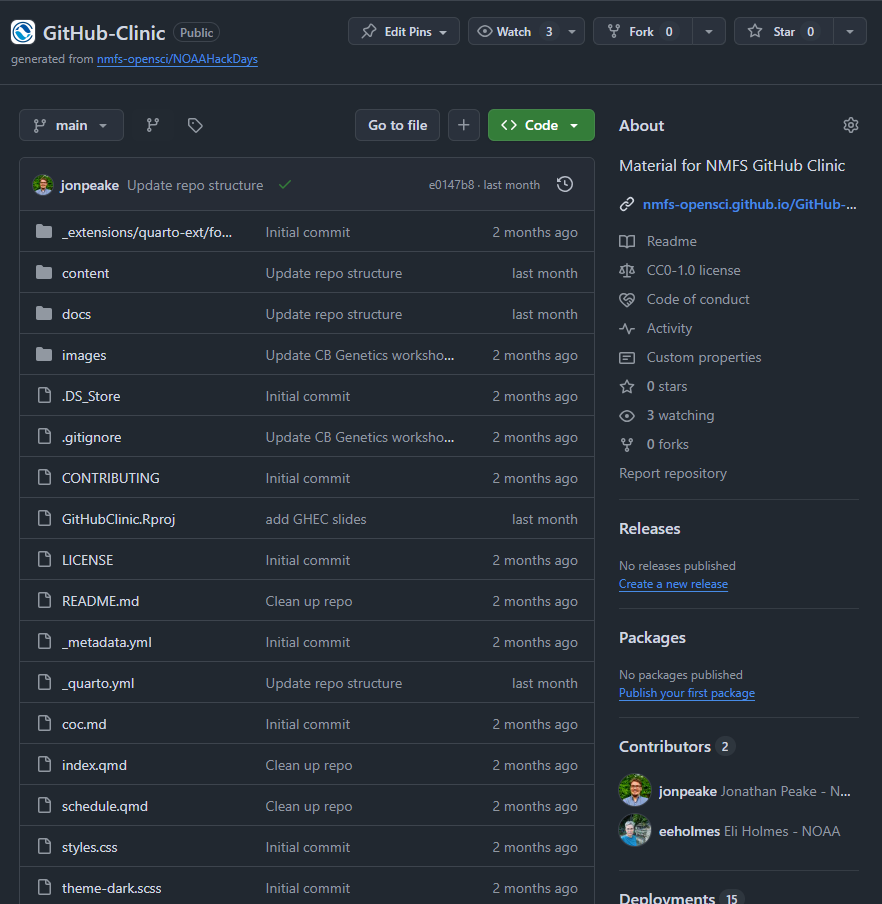Image resolution: width=882 pixels, height=904 pixels.
Task: Open the Edit Pins menu
Action: [x=404, y=31]
